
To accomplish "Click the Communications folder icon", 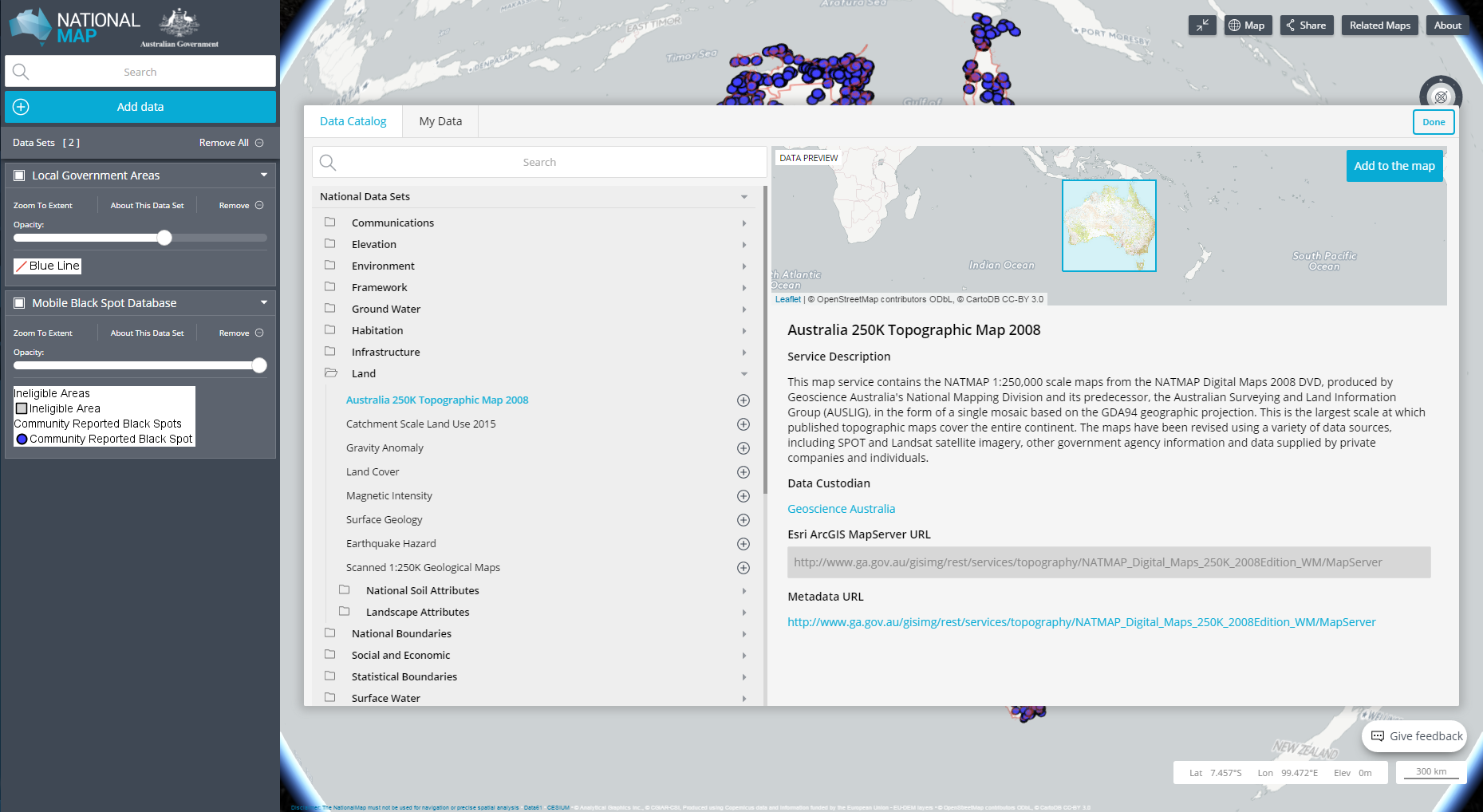I will 329,222.
